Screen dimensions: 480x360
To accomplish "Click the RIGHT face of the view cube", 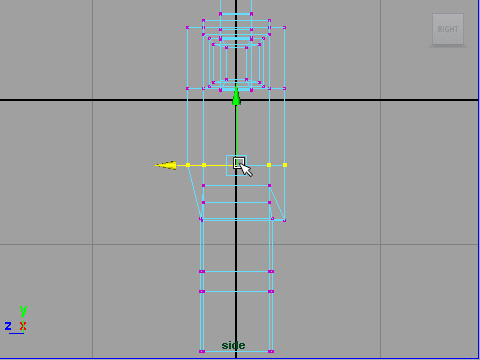I will (448, 29).
